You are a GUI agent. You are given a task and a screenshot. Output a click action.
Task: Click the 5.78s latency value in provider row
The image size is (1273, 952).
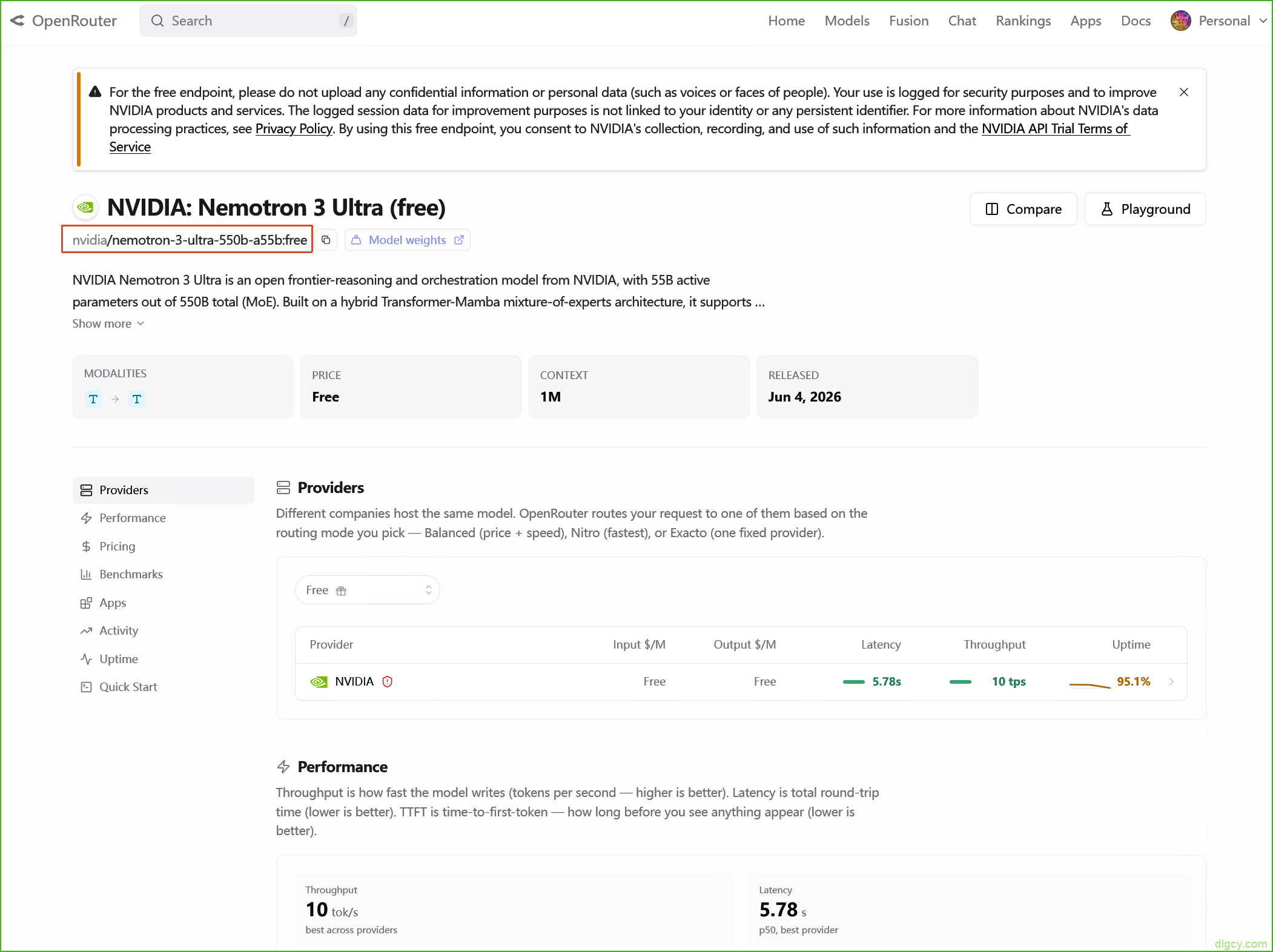tap(887, 681)
